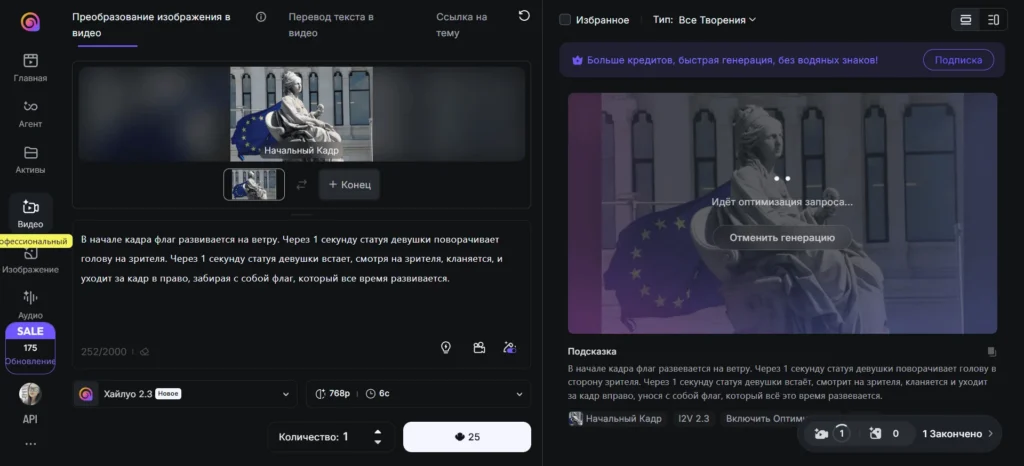Click the Начальный Кадр preview image

(301, 114)
